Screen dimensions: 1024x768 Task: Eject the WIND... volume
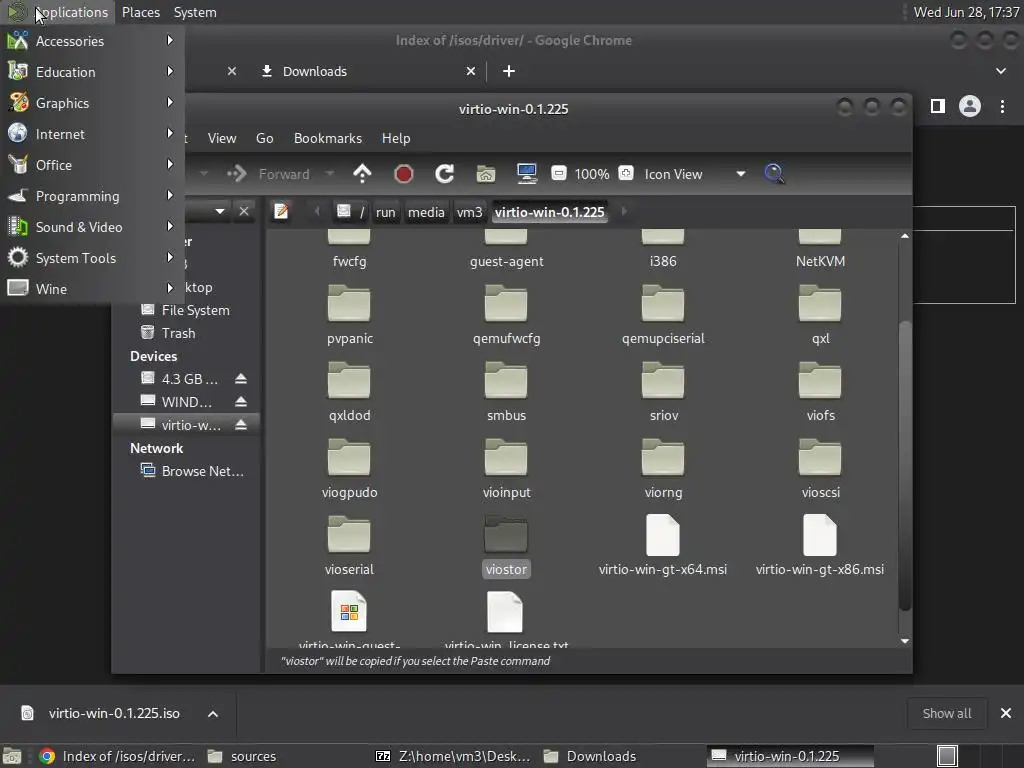241,402
